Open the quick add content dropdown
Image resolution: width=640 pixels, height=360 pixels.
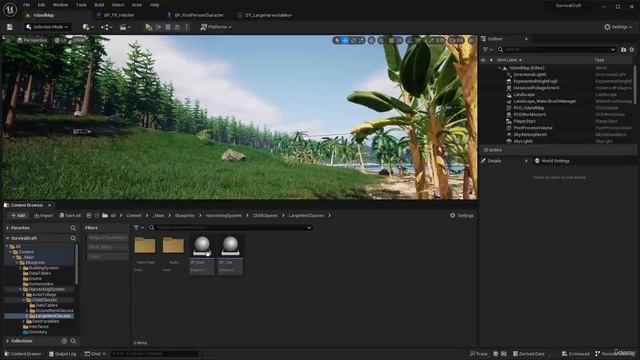88,27
